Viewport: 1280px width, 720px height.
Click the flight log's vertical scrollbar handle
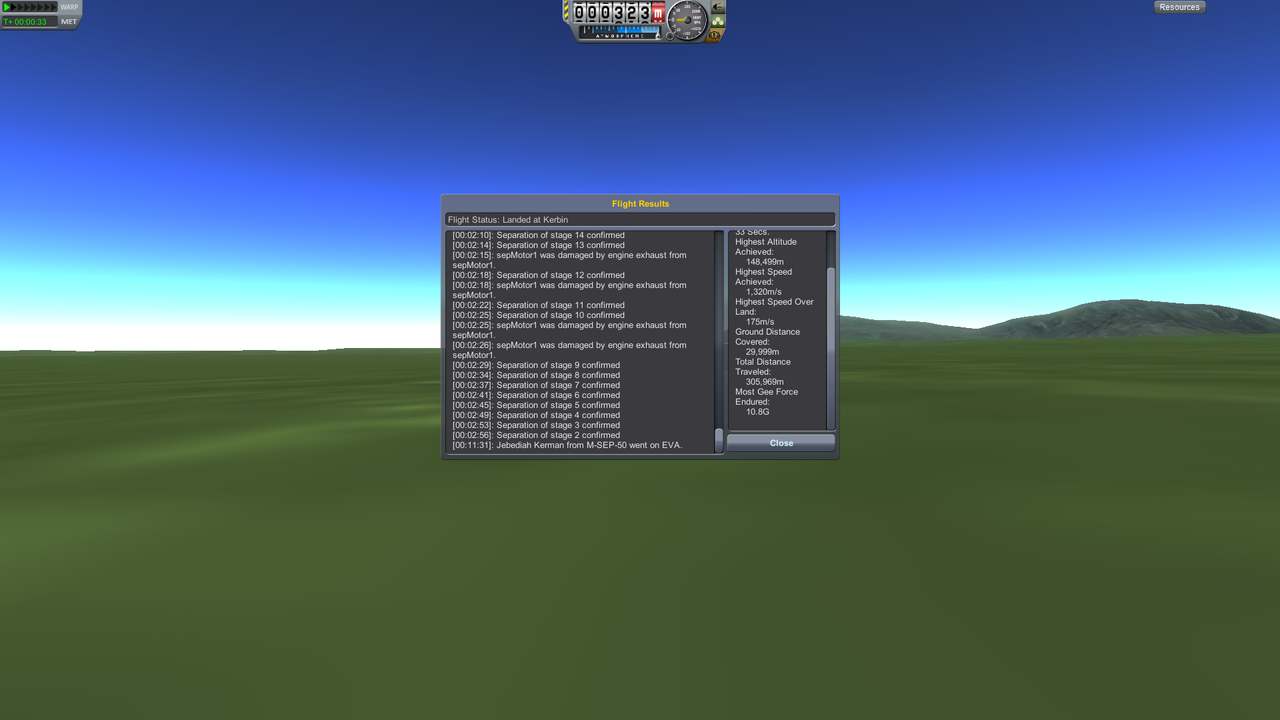(x=718, y=440)
